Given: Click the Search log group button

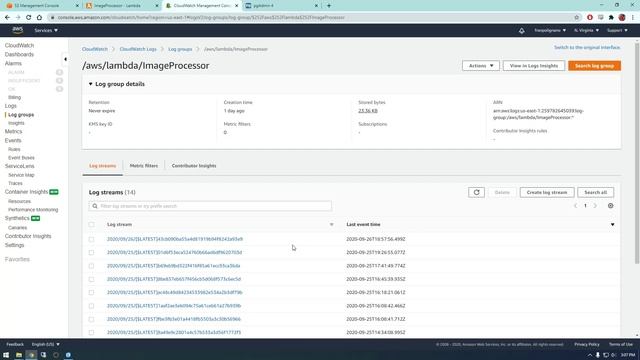Looking at the screenshot, I should (594, 66).
